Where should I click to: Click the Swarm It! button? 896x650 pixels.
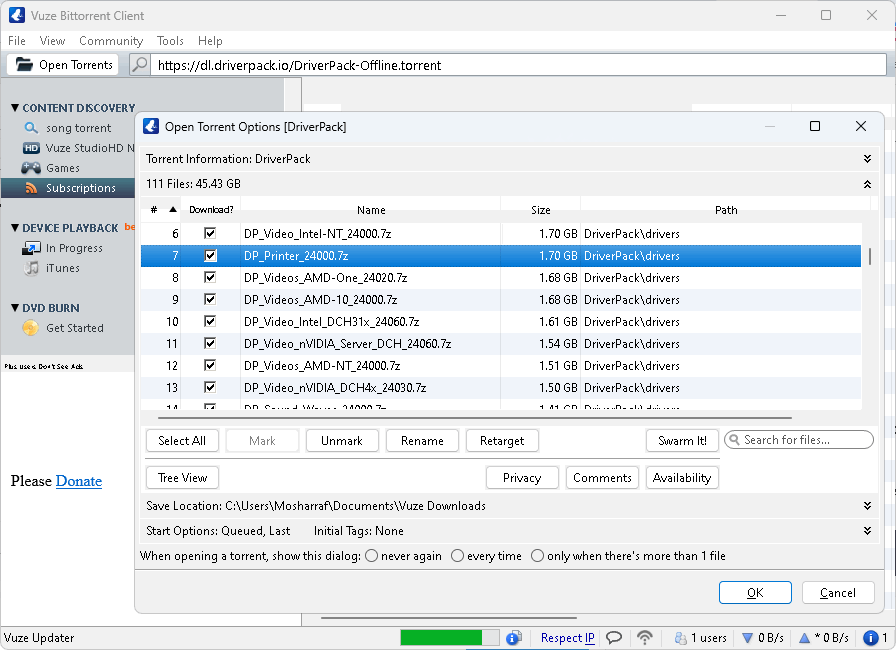coord(682,440)
